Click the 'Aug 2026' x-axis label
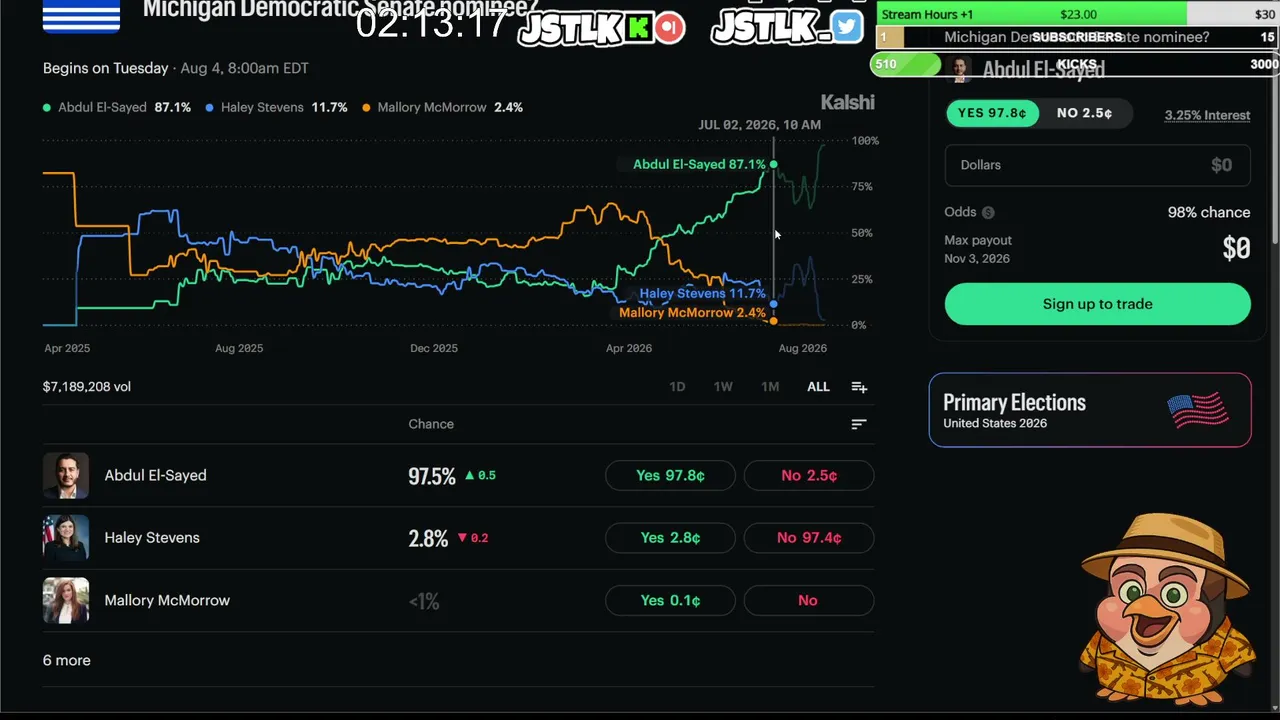The image size is (1280, 720). coord(802,348)
